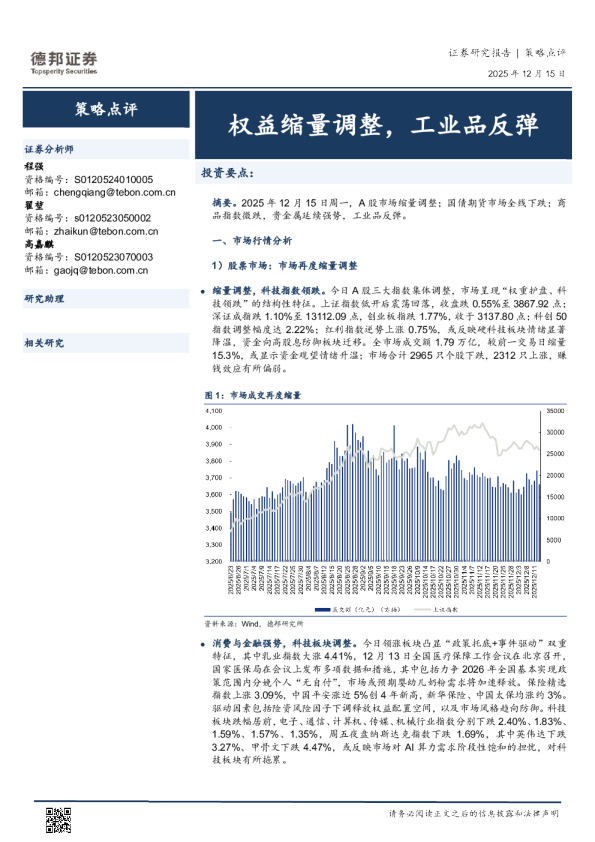Click figure caption 图1：市场成交再度缩量

252,395
